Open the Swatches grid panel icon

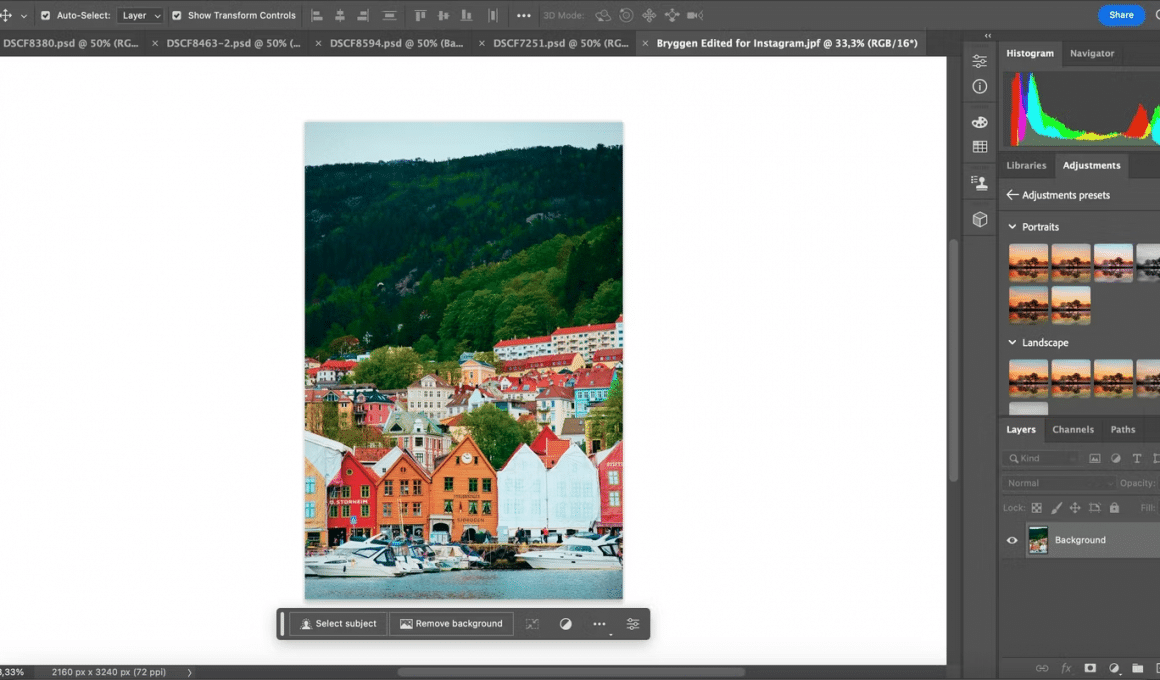pyautogui.click(x=980, y=147)
